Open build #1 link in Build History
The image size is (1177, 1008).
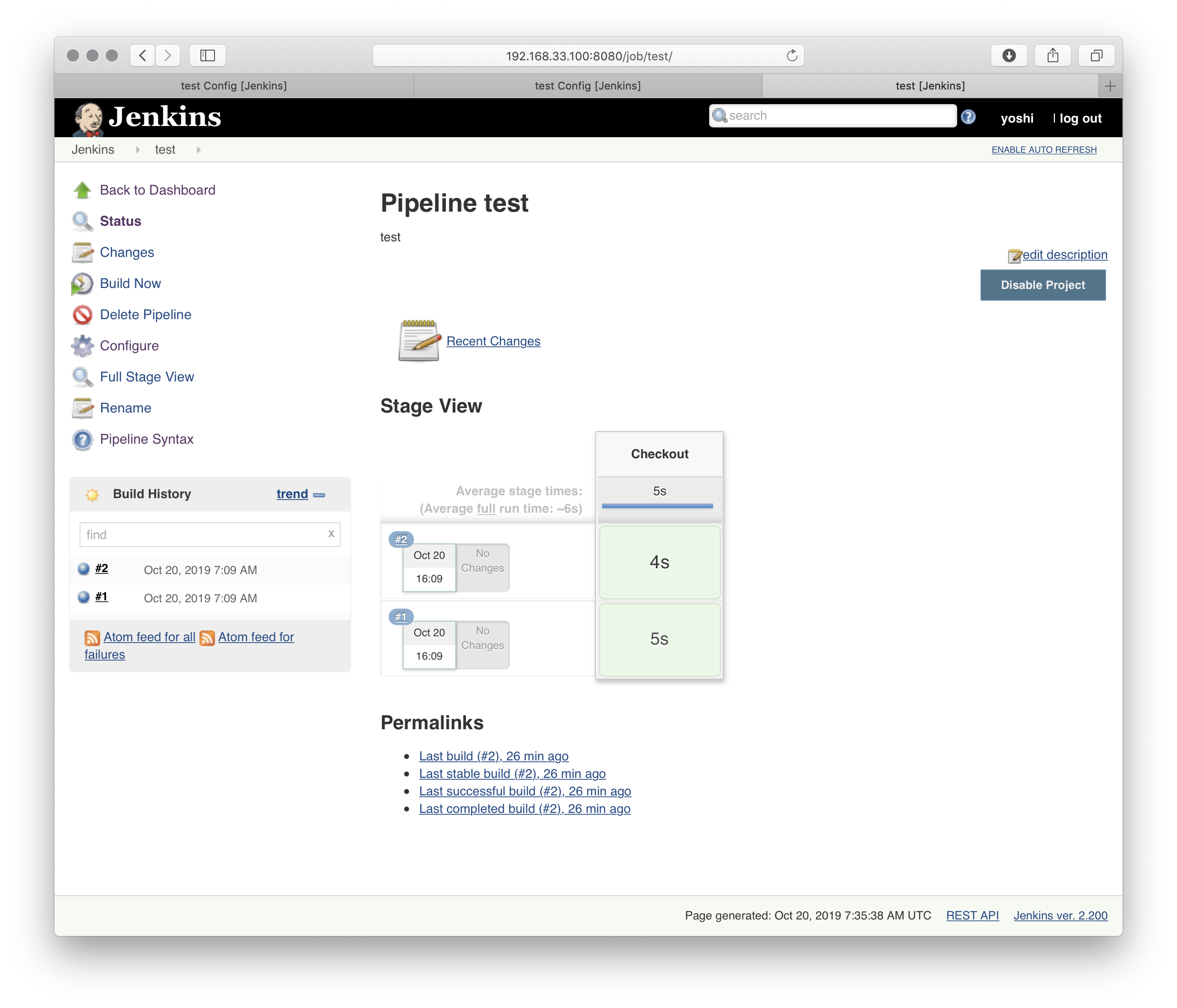pos(102,597)
